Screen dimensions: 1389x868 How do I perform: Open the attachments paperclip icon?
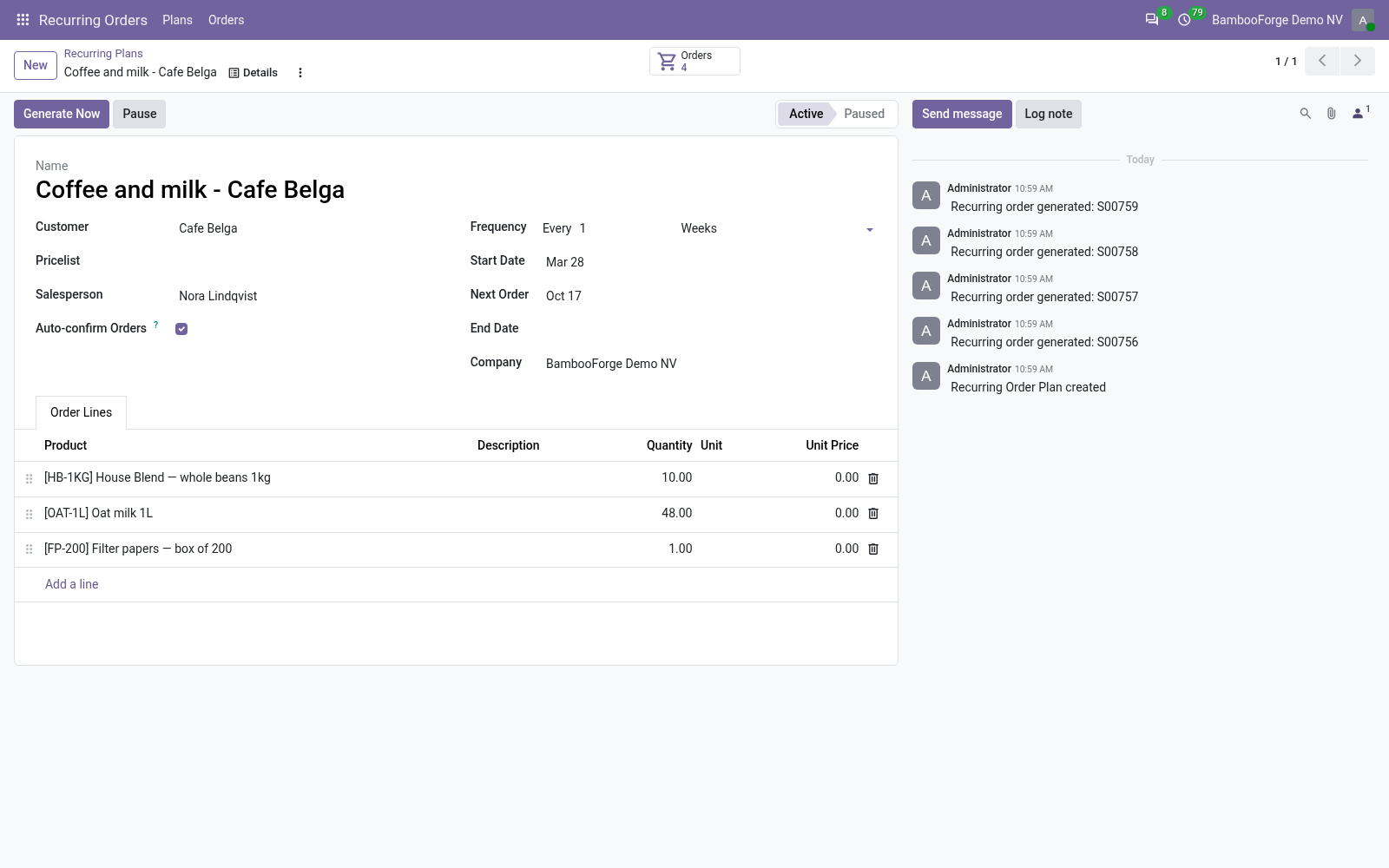coord(1331,114)
